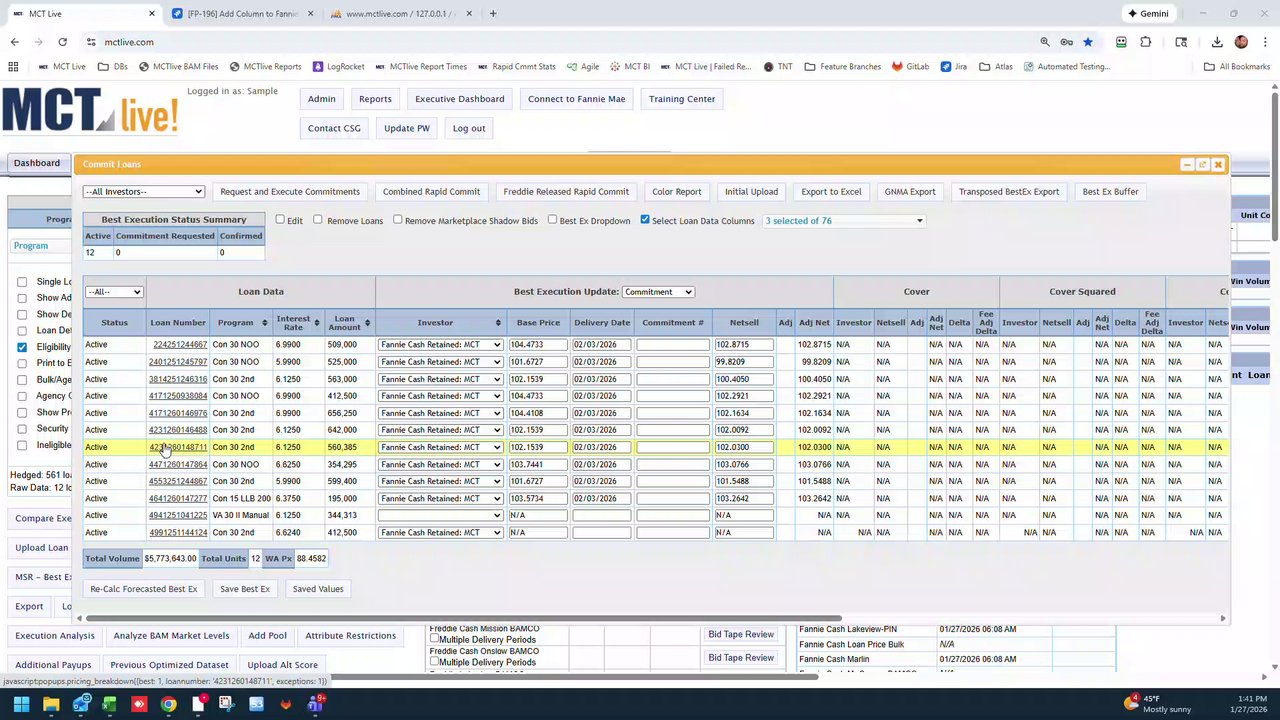
Task: Check the Single Lo... sidebar checkbox
Action: (x=22, y=282)
